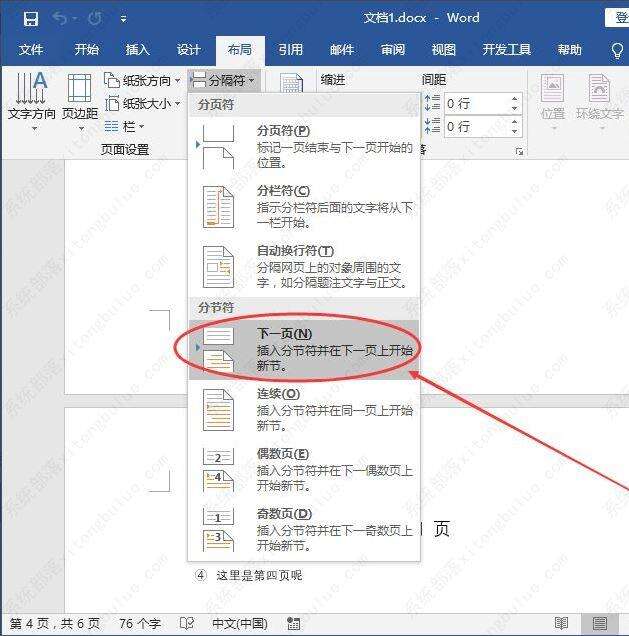Switch to Print Layout view icon
The image size is (629, 636).
[x=600, y=623]
